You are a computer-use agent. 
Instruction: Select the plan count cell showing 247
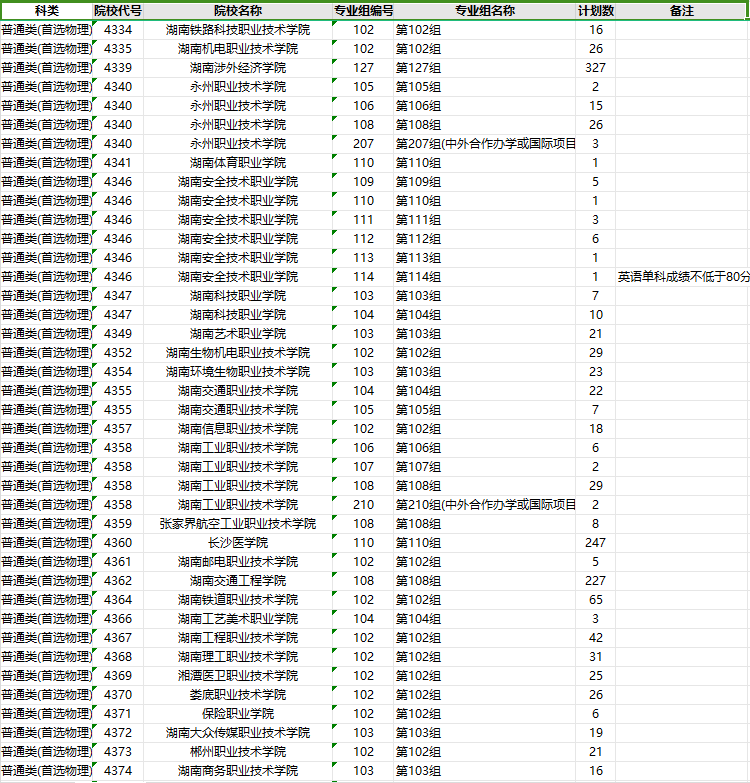[x=596, y=543]
